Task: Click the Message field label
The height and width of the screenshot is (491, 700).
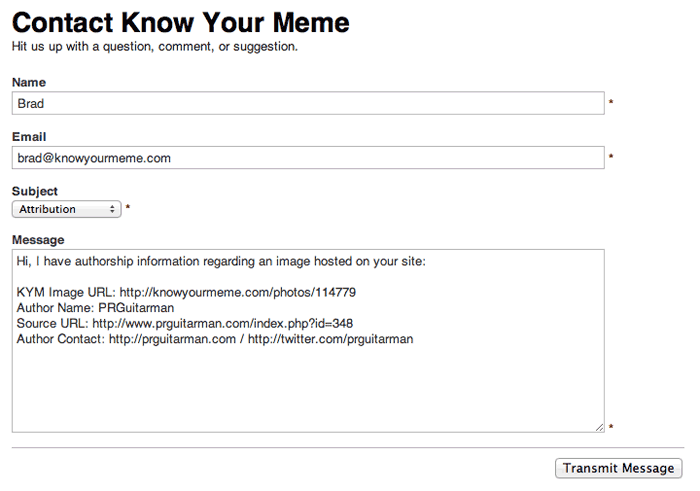Action: point(38,240)
